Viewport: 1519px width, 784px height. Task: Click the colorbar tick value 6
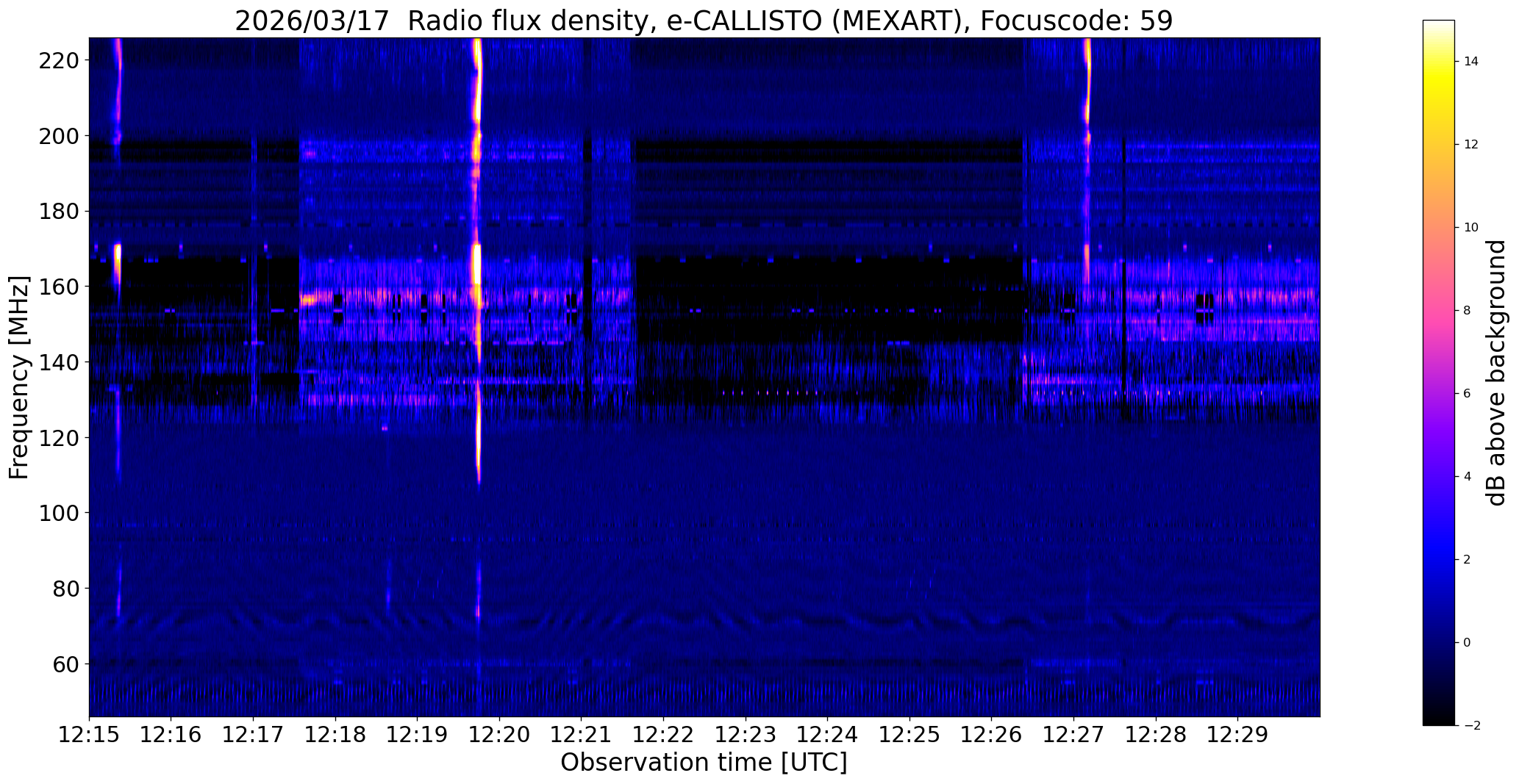[1468, 394]
